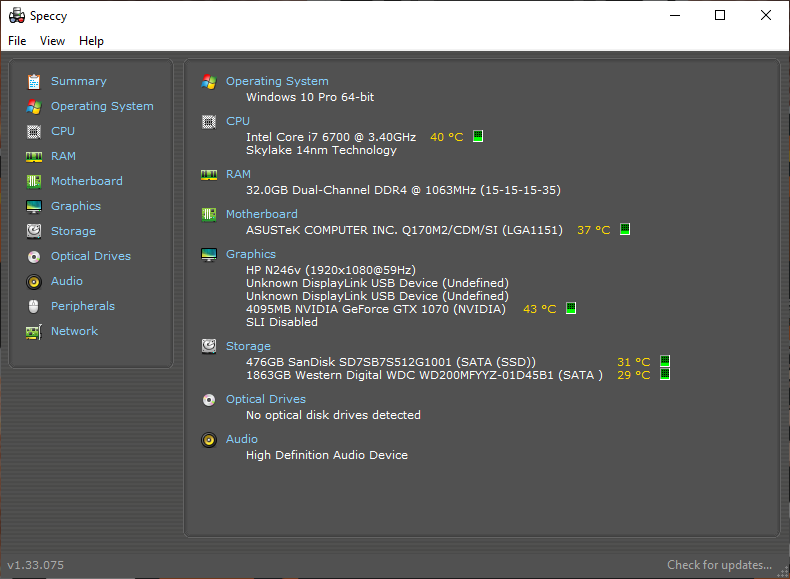Image resolution: width=790 pixels, height=579 pixels.
Task: Click the SanDisk SSD temperature indicator
Action: coord(665,361)
